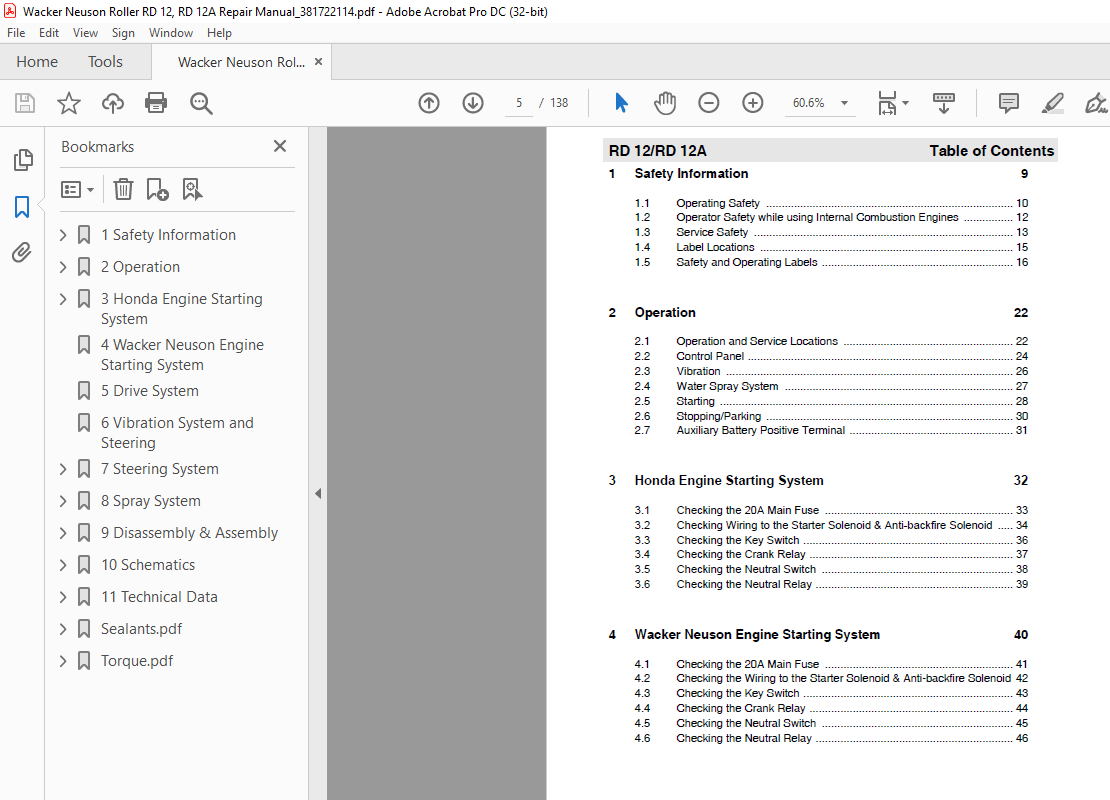
Task: Open the Window menu
Action: [171, 33]
